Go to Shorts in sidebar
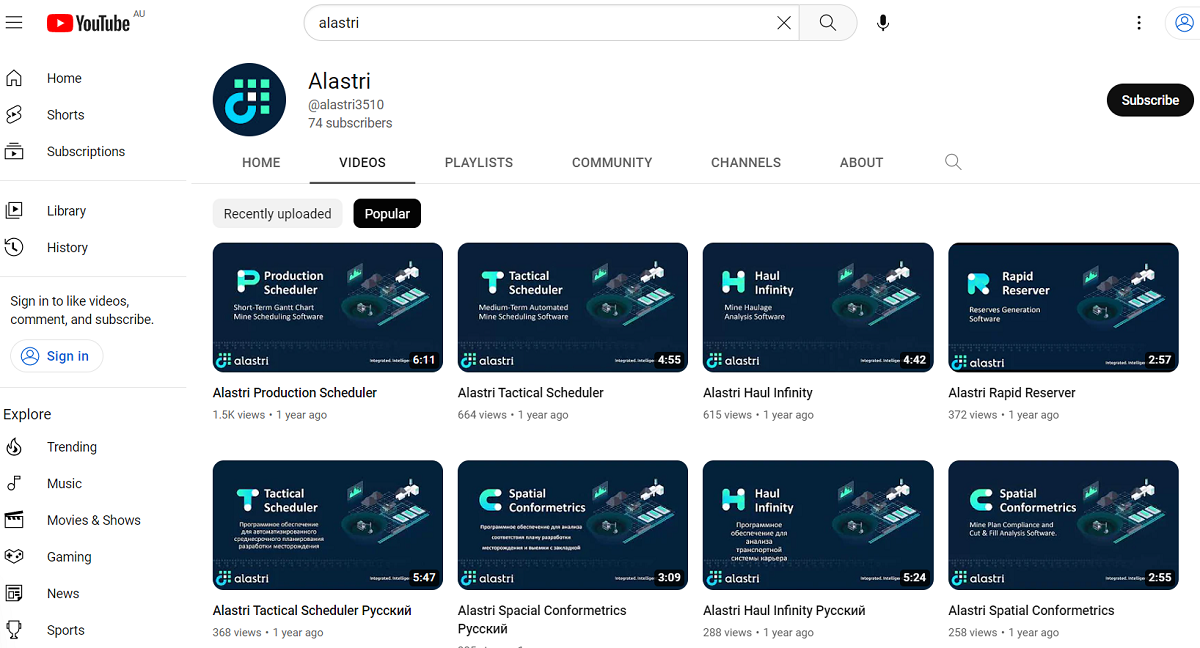Image resolution: width=1200 pixels, height=648 pixels. click(x=65, y=115)
